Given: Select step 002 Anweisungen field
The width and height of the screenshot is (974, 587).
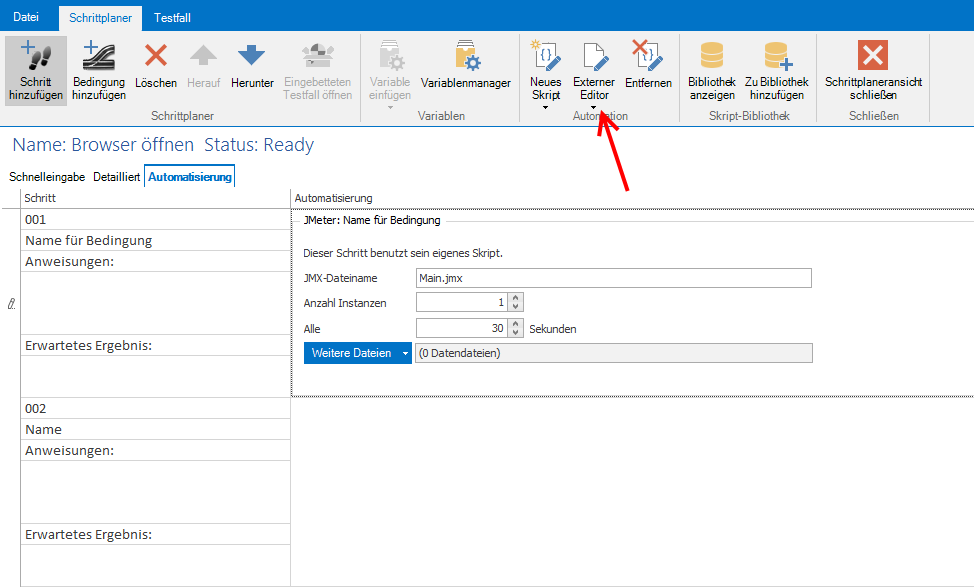Looking at the screenshot, I should 155,492.
